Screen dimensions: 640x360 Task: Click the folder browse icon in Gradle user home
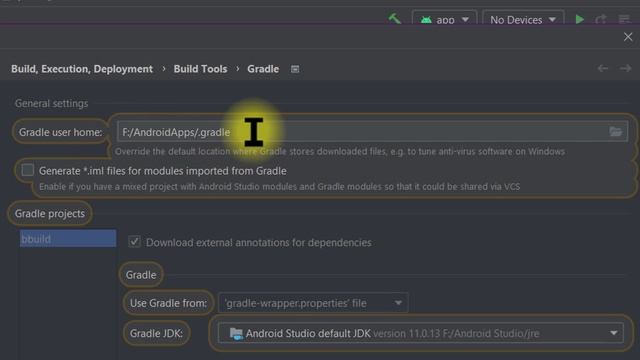pos(615,132)
